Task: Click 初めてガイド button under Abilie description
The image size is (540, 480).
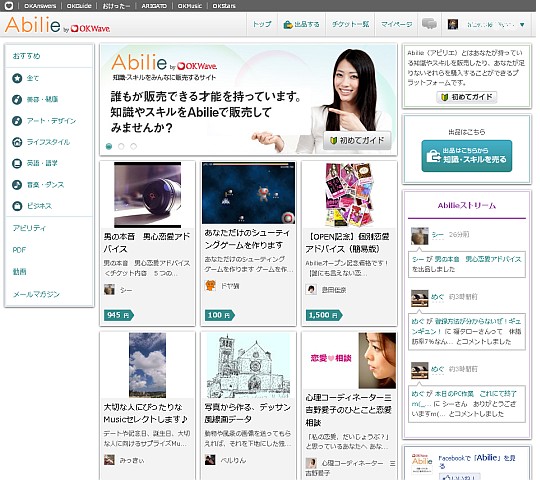Action: (467, 97)
